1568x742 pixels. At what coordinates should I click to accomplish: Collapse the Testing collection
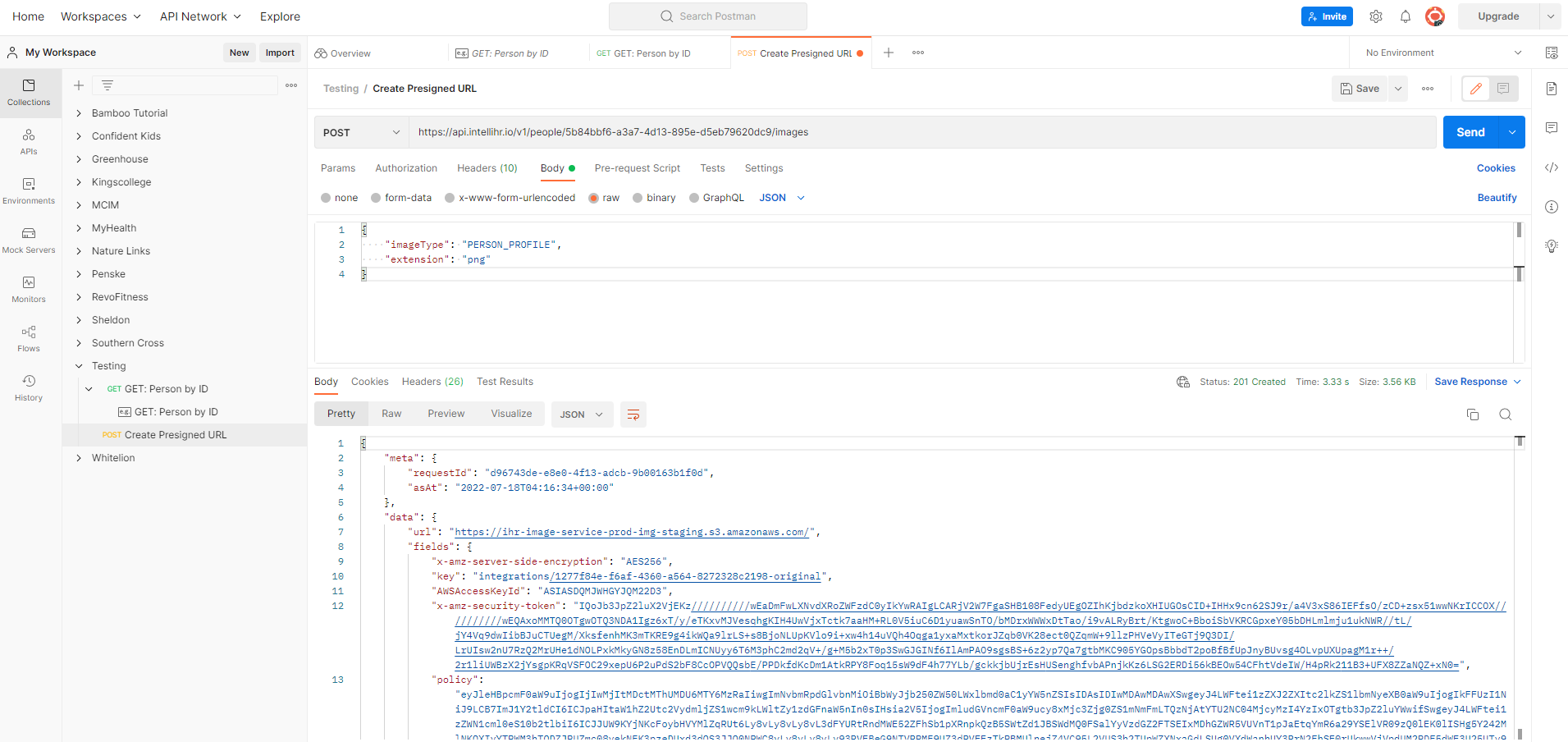pos(79,366)
